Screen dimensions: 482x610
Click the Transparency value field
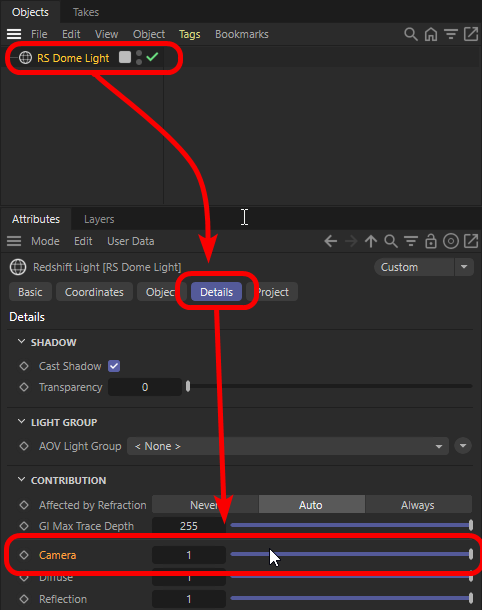(145, 387)
